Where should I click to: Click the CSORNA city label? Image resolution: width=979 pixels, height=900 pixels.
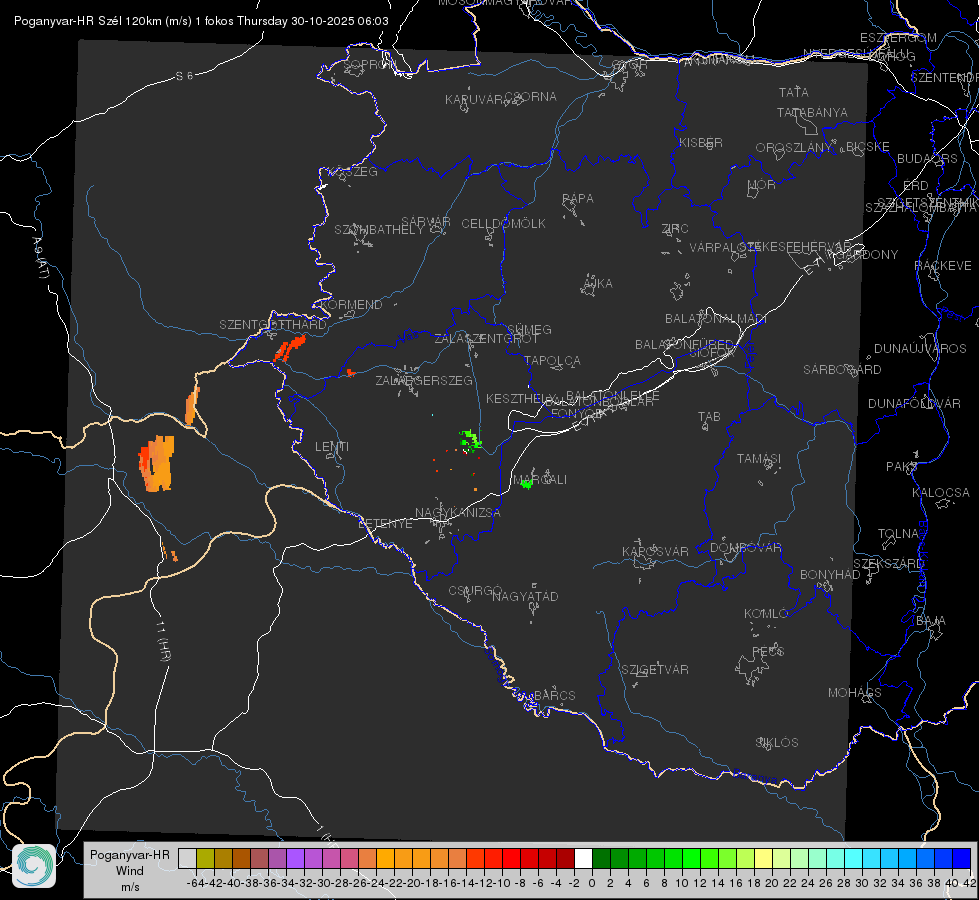click(531, 97)
